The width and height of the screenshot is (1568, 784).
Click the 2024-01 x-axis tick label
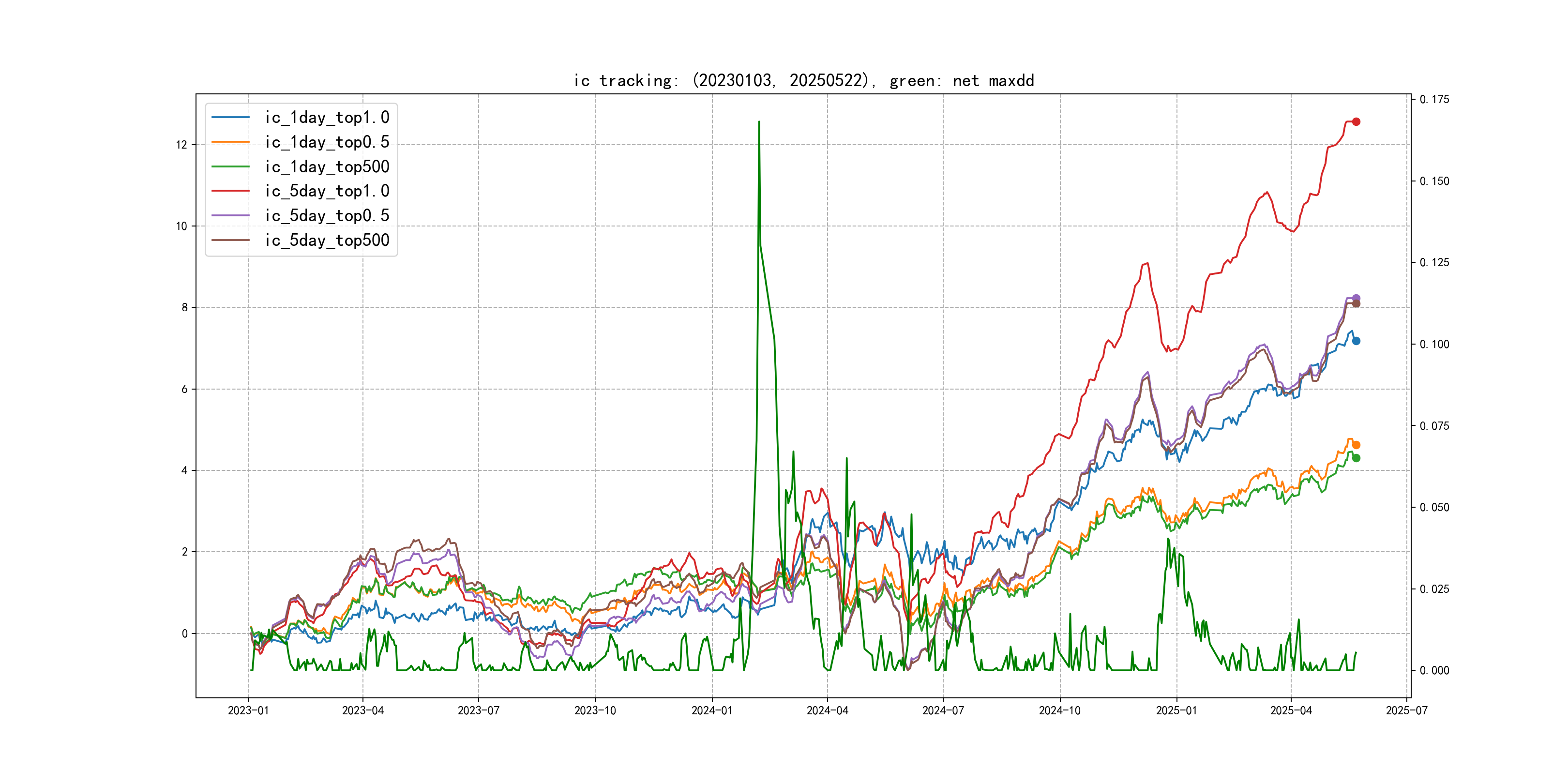point(711,710)
